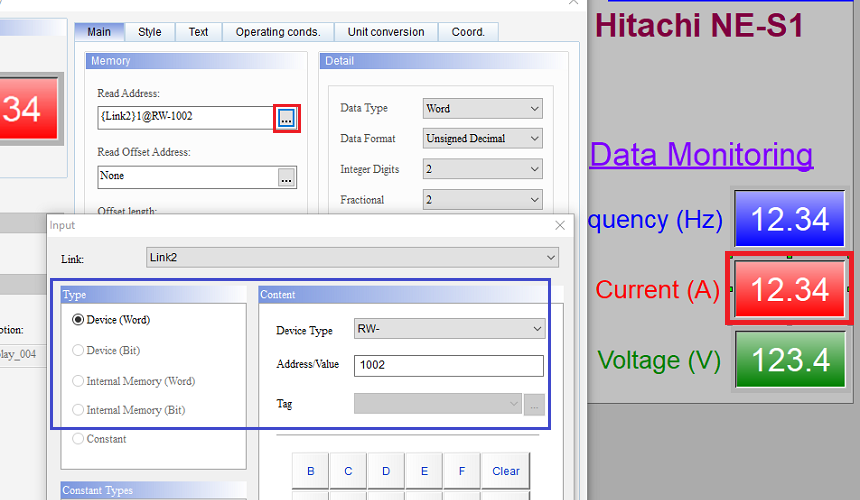This screenshot has height=500, width=860.
Task: Switch to the Unit conversion tab
Action: point(386,32)
